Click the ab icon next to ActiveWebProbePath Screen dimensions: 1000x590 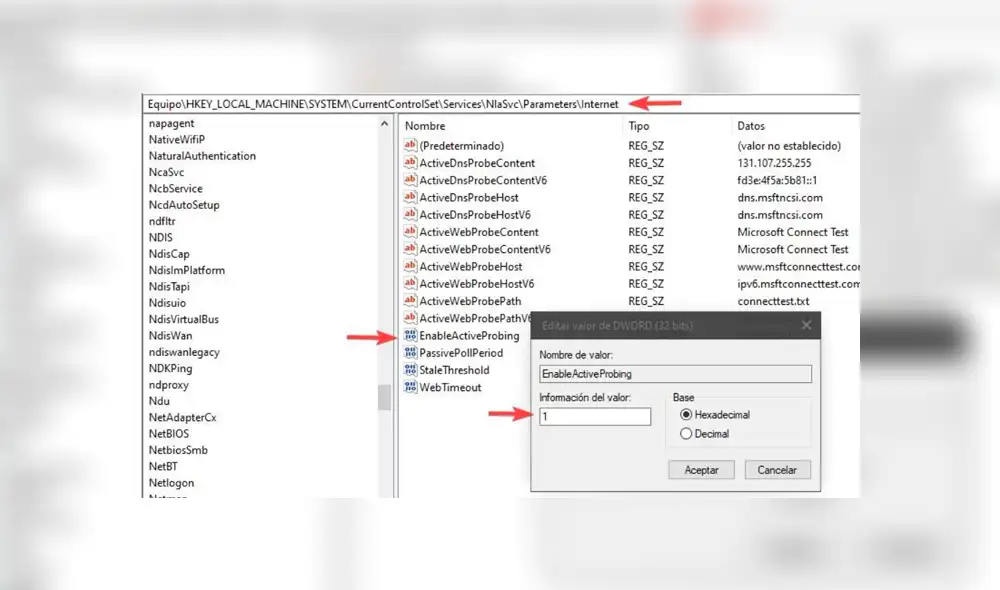coord(409,301)
